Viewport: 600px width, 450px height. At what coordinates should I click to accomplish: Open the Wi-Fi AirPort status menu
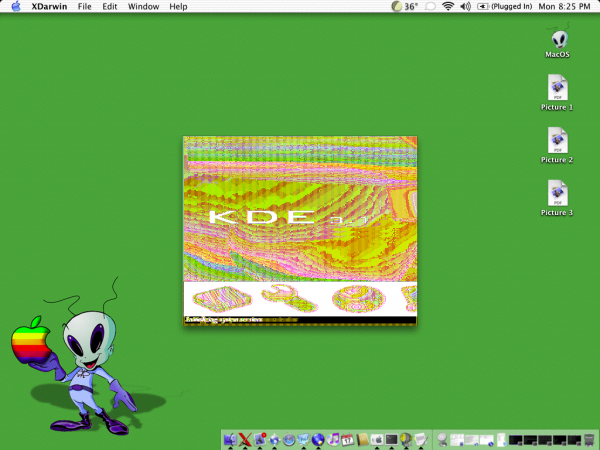(448, 6)
